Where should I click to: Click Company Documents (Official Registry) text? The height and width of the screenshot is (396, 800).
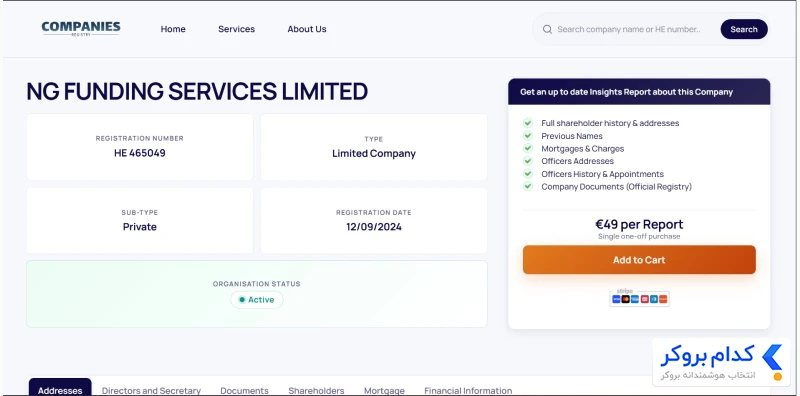[616, 187]
